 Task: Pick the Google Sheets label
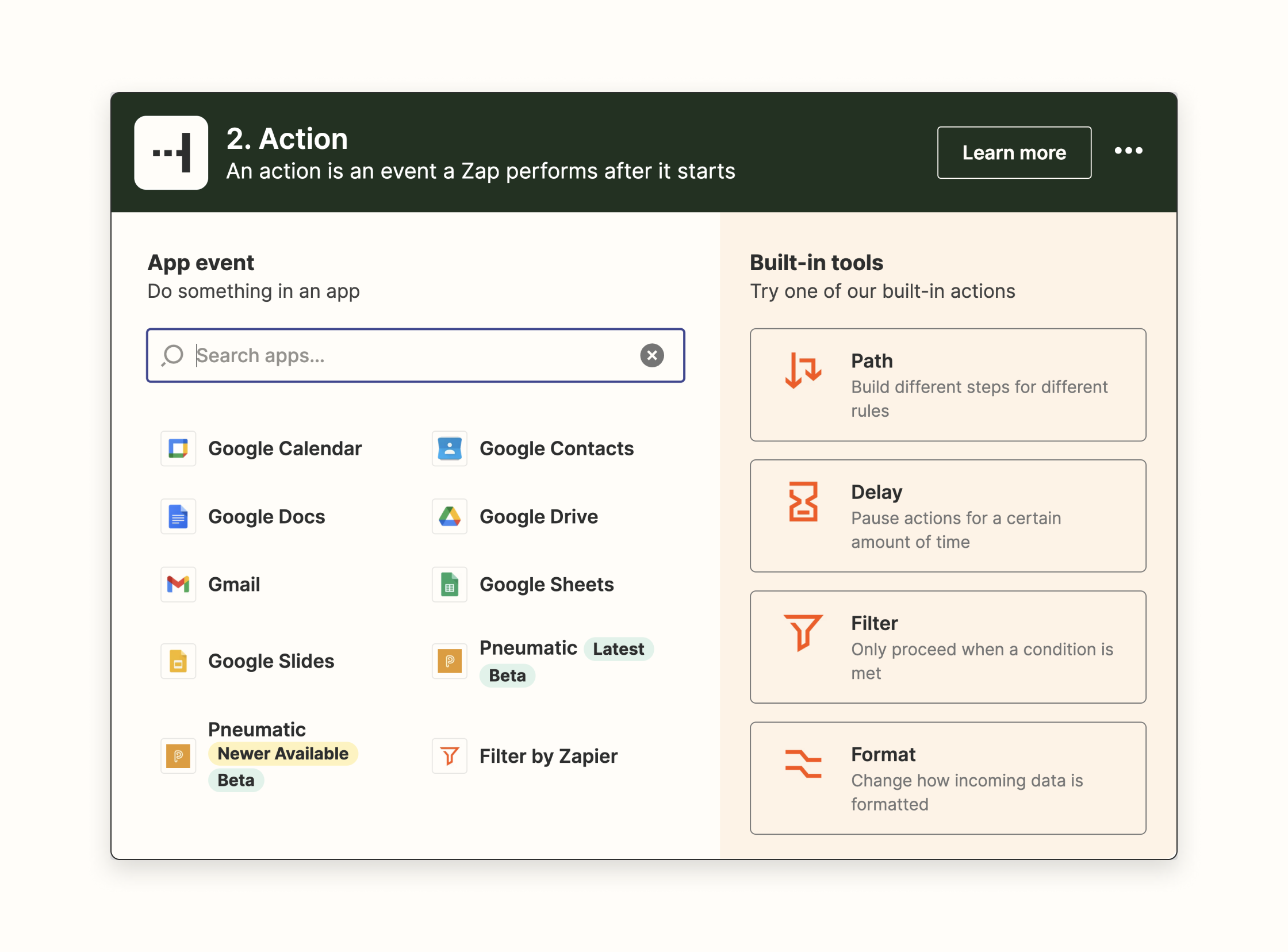(x=546, y=584)
